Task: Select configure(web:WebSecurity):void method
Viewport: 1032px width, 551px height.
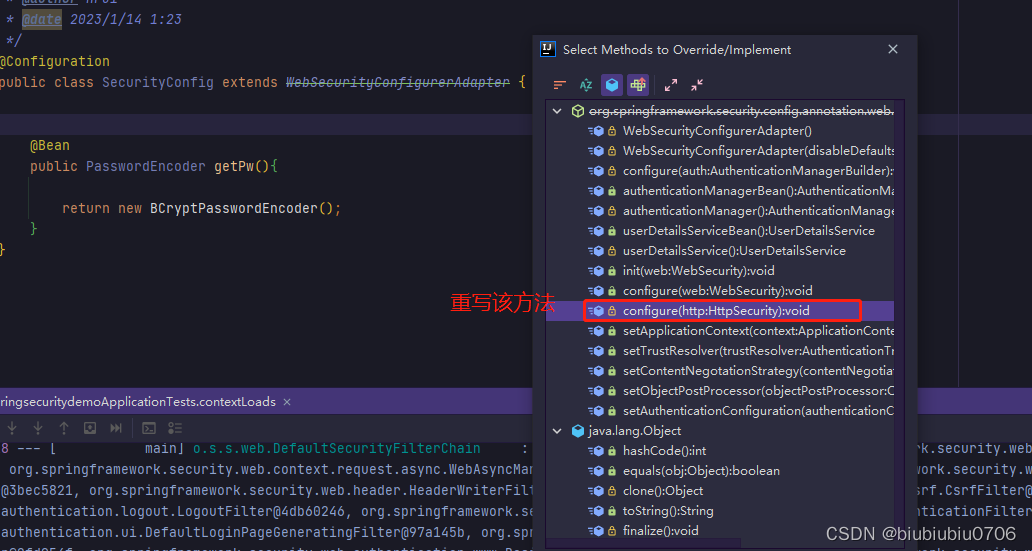Action: 720,290
